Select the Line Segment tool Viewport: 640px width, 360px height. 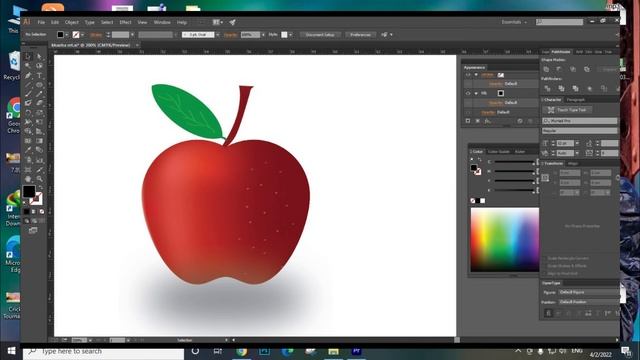tap(28, 85)
